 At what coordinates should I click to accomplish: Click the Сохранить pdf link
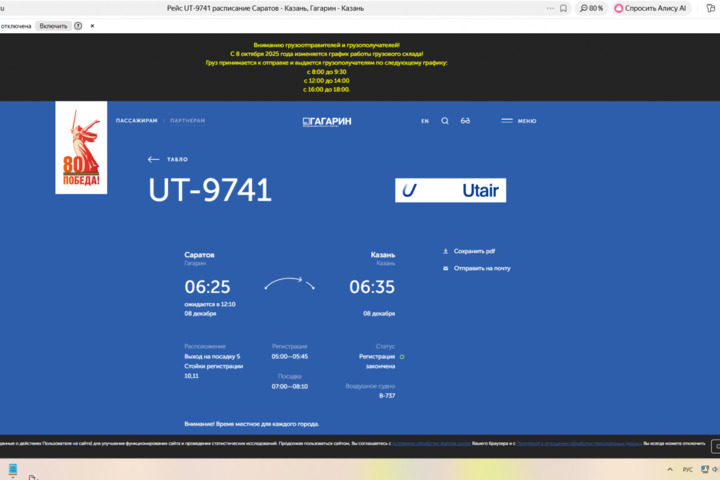coord(474,252)
